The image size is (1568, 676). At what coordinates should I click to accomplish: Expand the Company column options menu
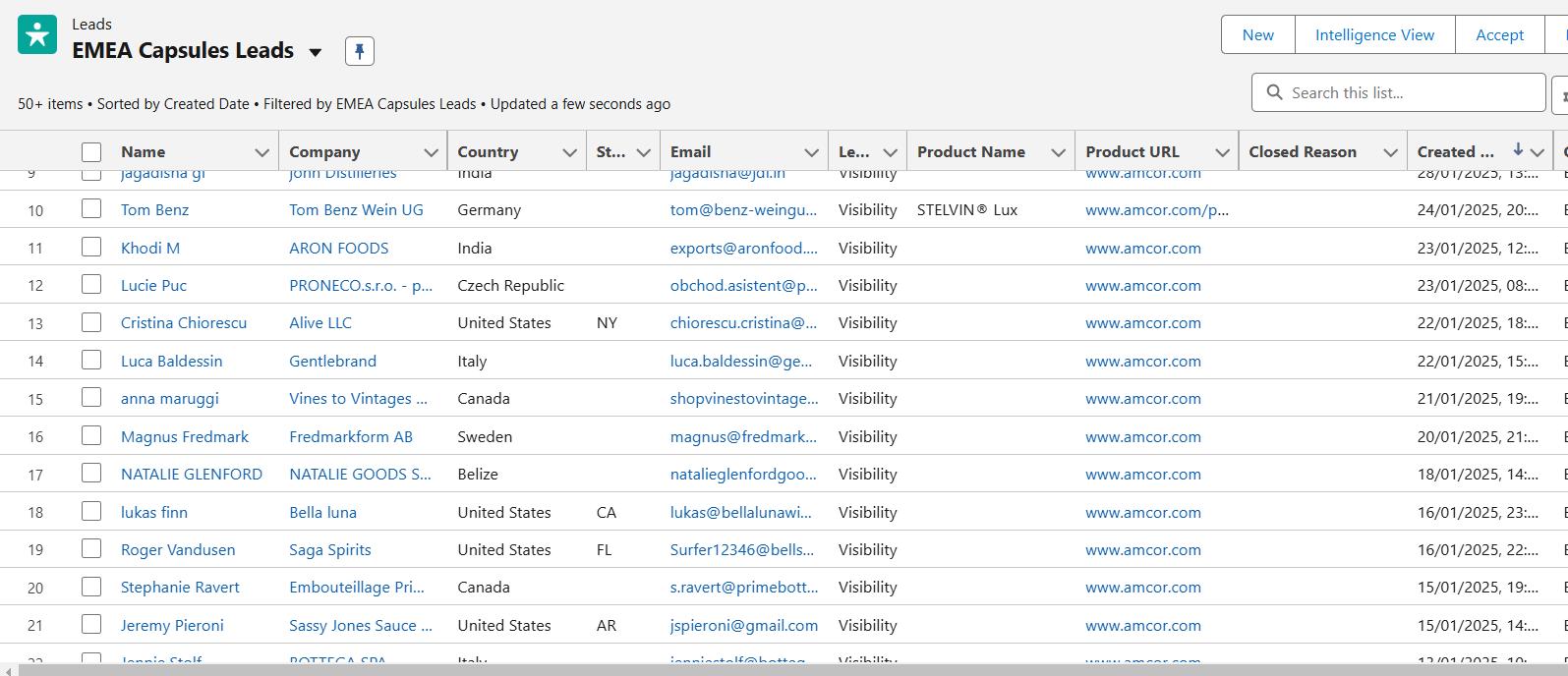(x=431, y=152)
